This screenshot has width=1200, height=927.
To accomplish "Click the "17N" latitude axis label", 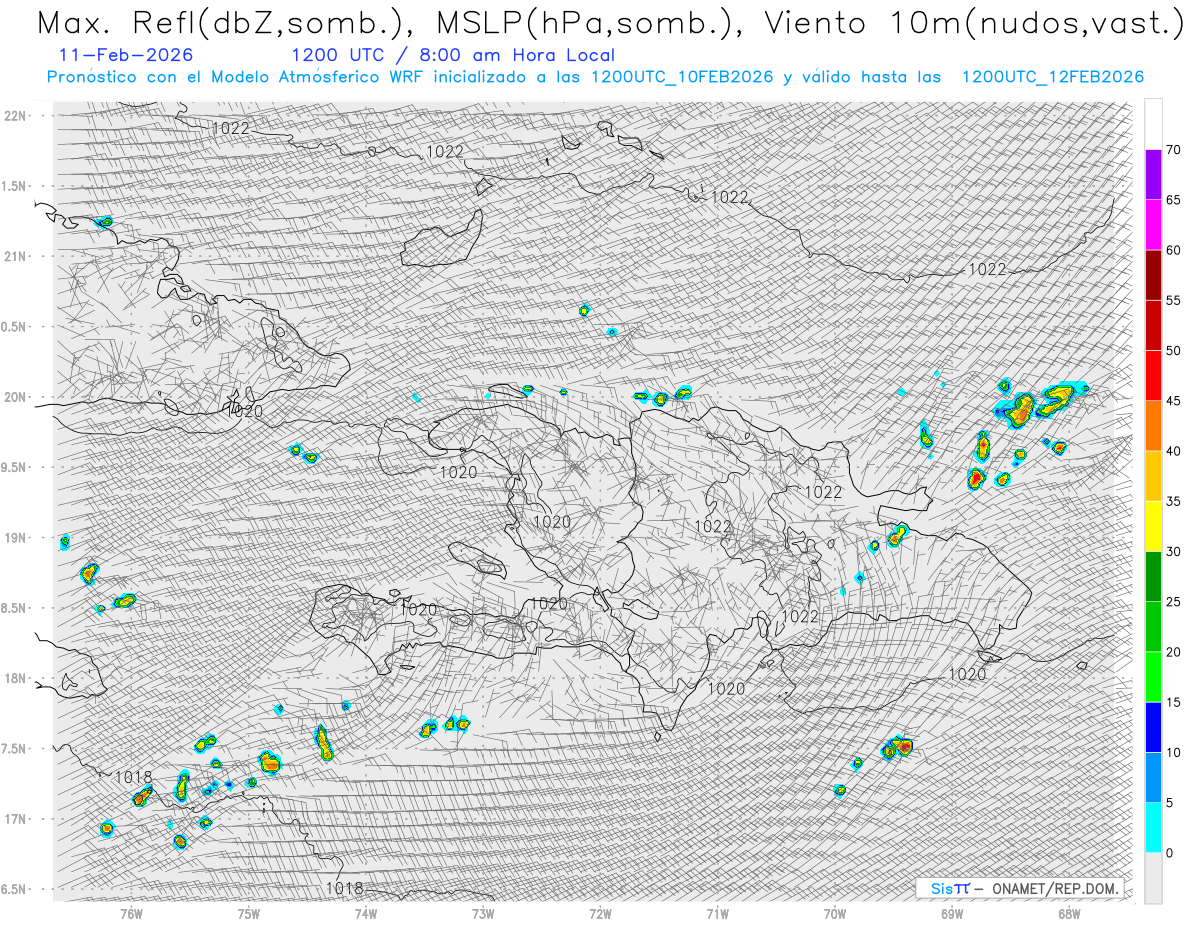I will pyautogui.click(x=16, y=819).
